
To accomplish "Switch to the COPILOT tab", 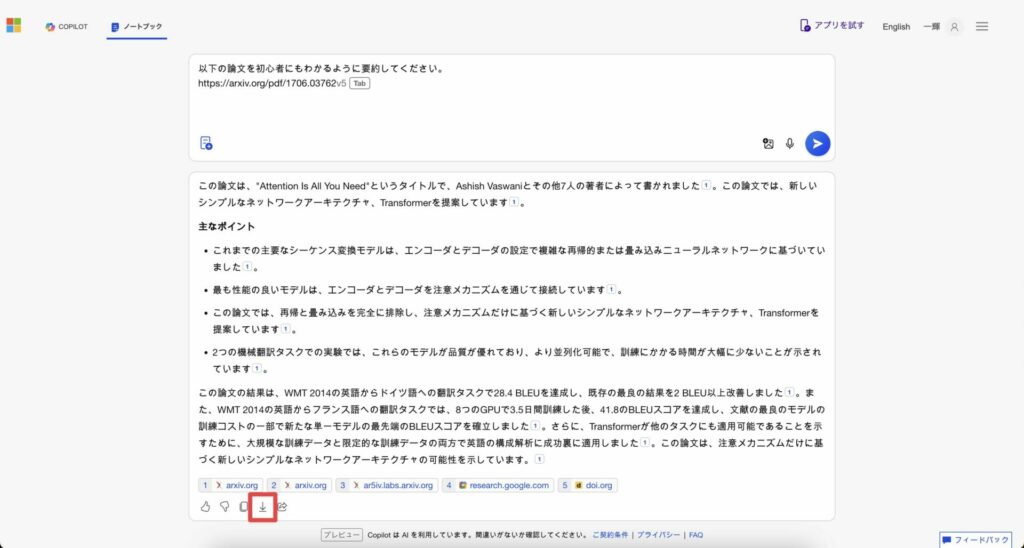I will [x=67, y=27].
